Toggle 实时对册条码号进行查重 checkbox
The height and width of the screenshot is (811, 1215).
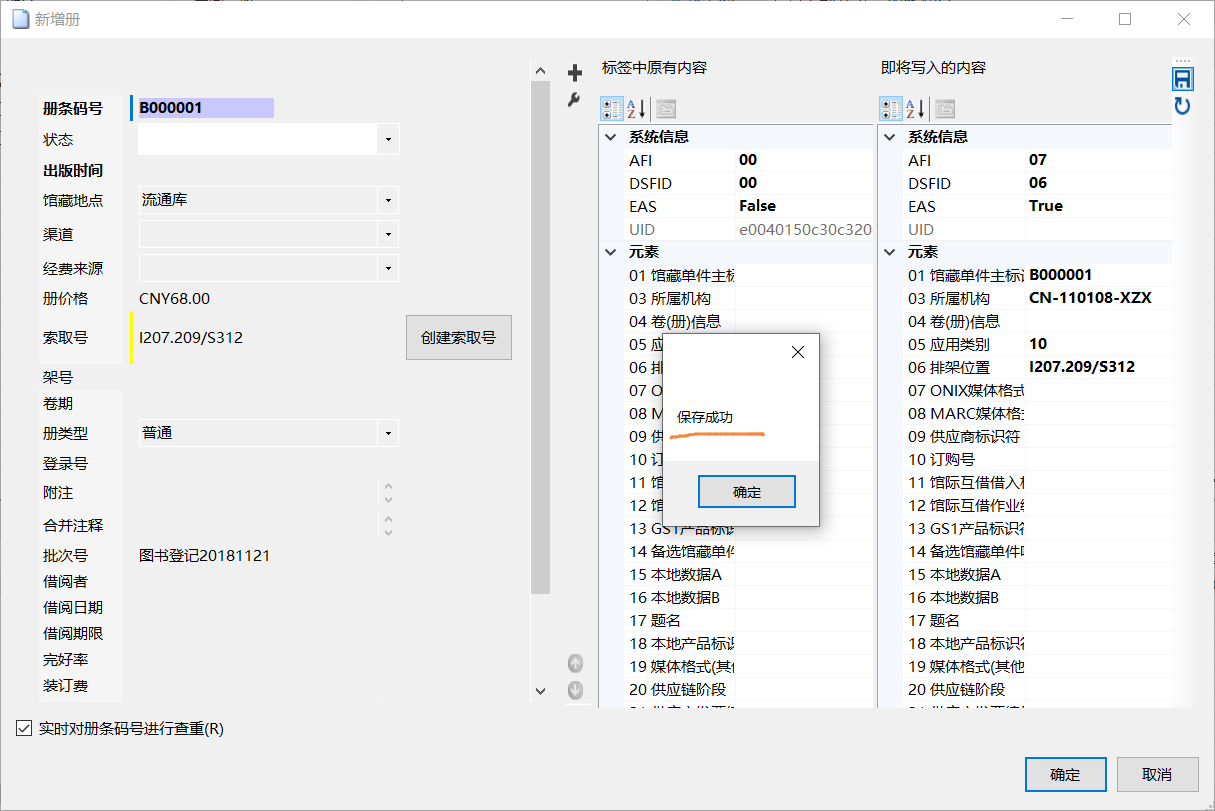pos(25,729)
